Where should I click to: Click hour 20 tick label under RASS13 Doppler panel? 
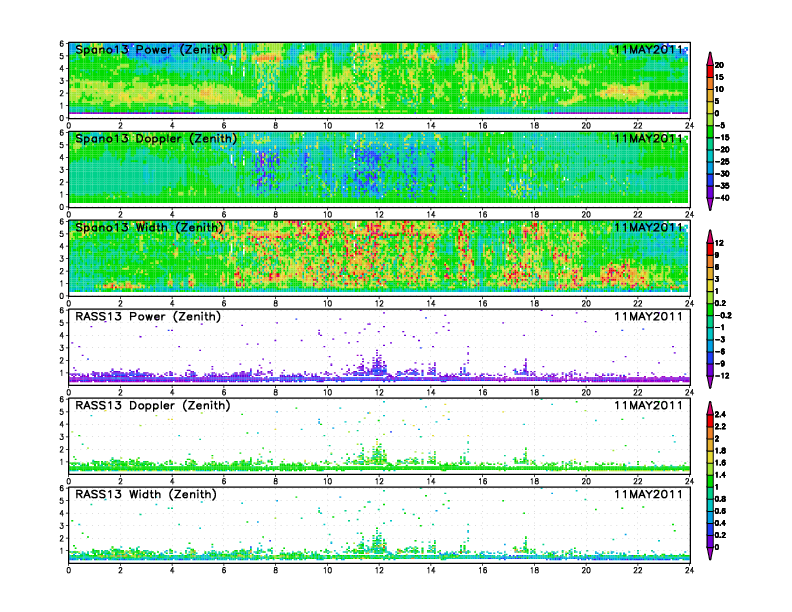coord(586,481)
